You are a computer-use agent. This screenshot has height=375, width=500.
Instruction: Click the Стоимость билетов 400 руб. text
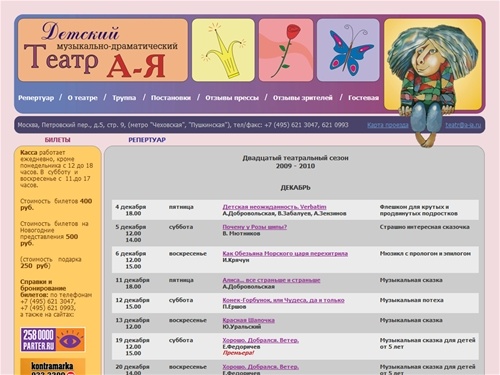coord(56,204)
